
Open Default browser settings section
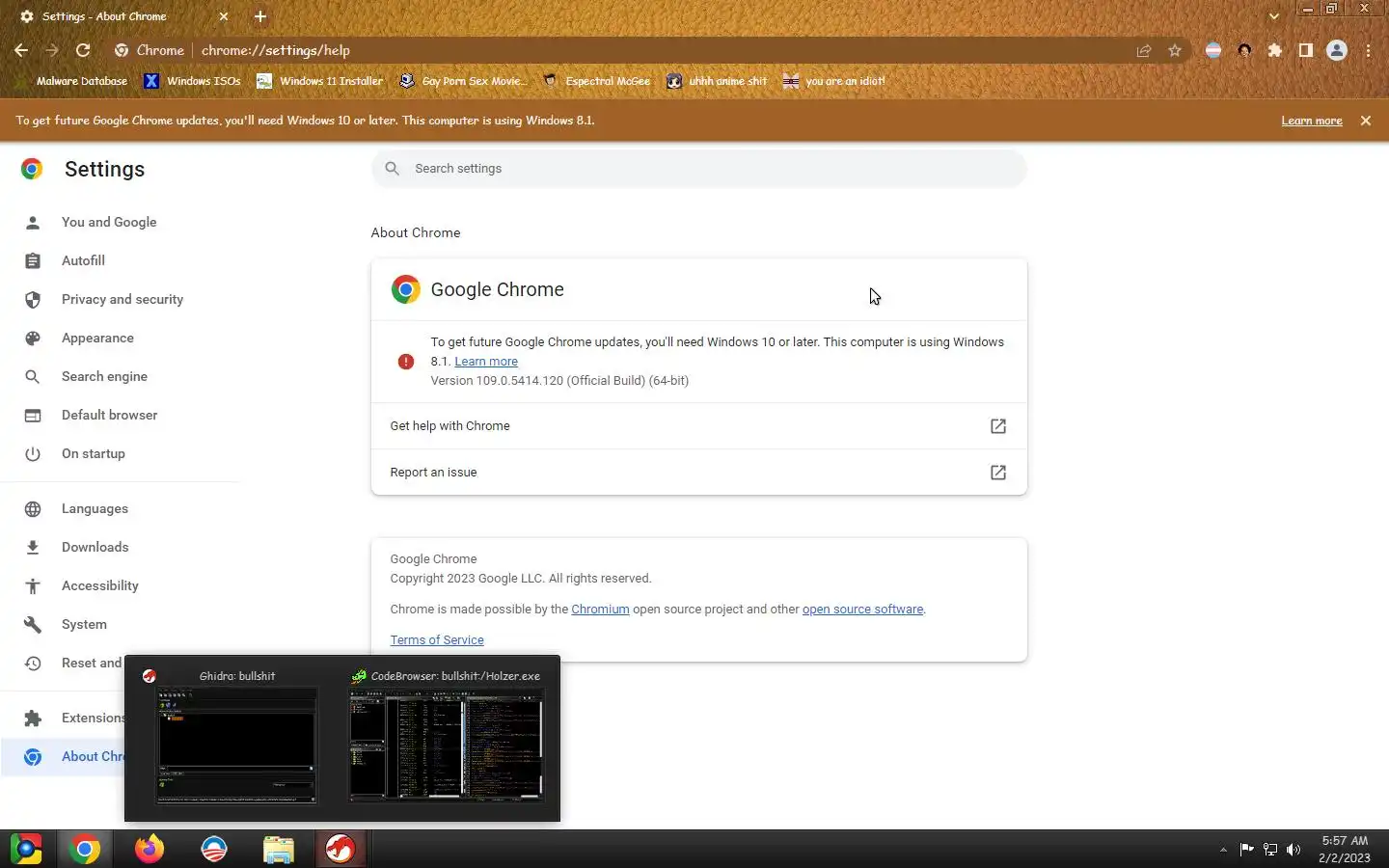pos(109,415)
